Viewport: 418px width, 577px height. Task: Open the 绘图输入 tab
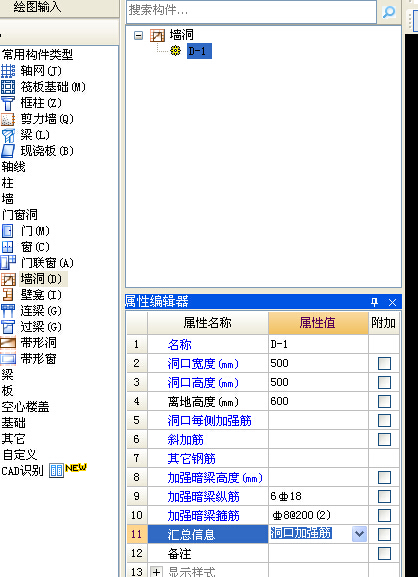pyautogui.click(x=37, y=7)
